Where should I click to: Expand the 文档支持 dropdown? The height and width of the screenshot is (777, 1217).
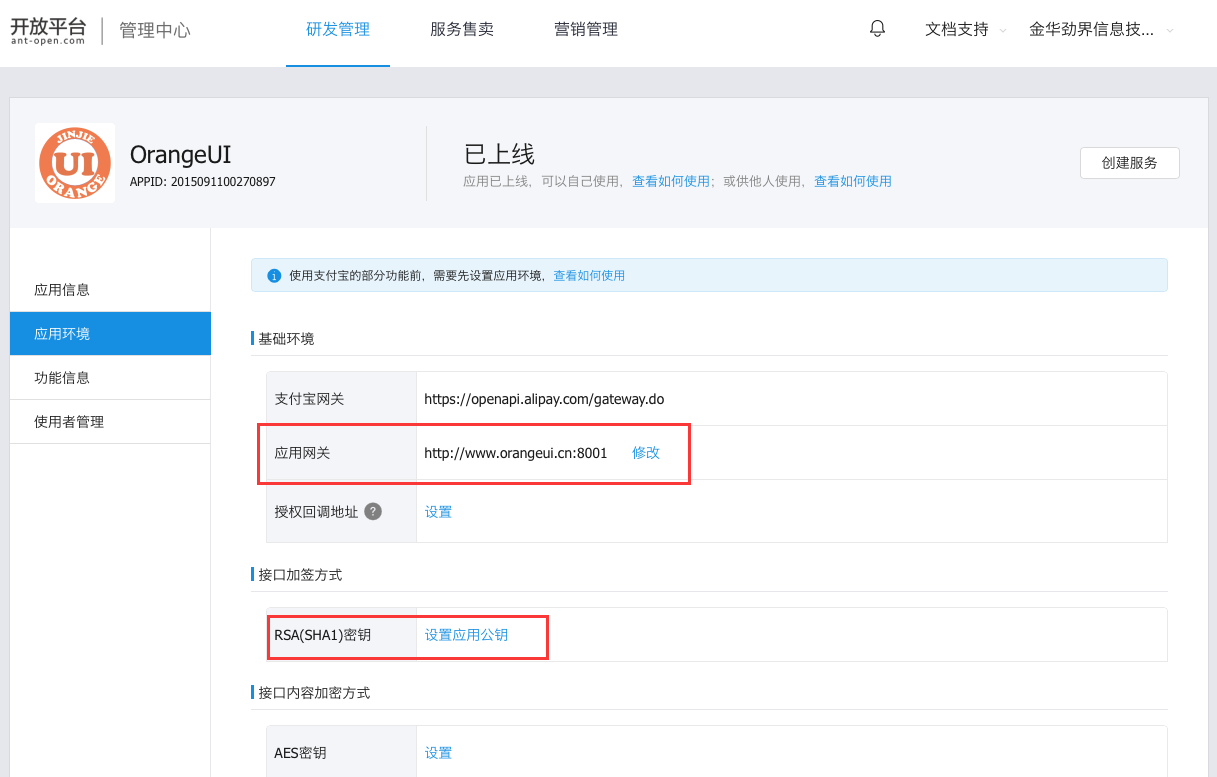(965, 30)
